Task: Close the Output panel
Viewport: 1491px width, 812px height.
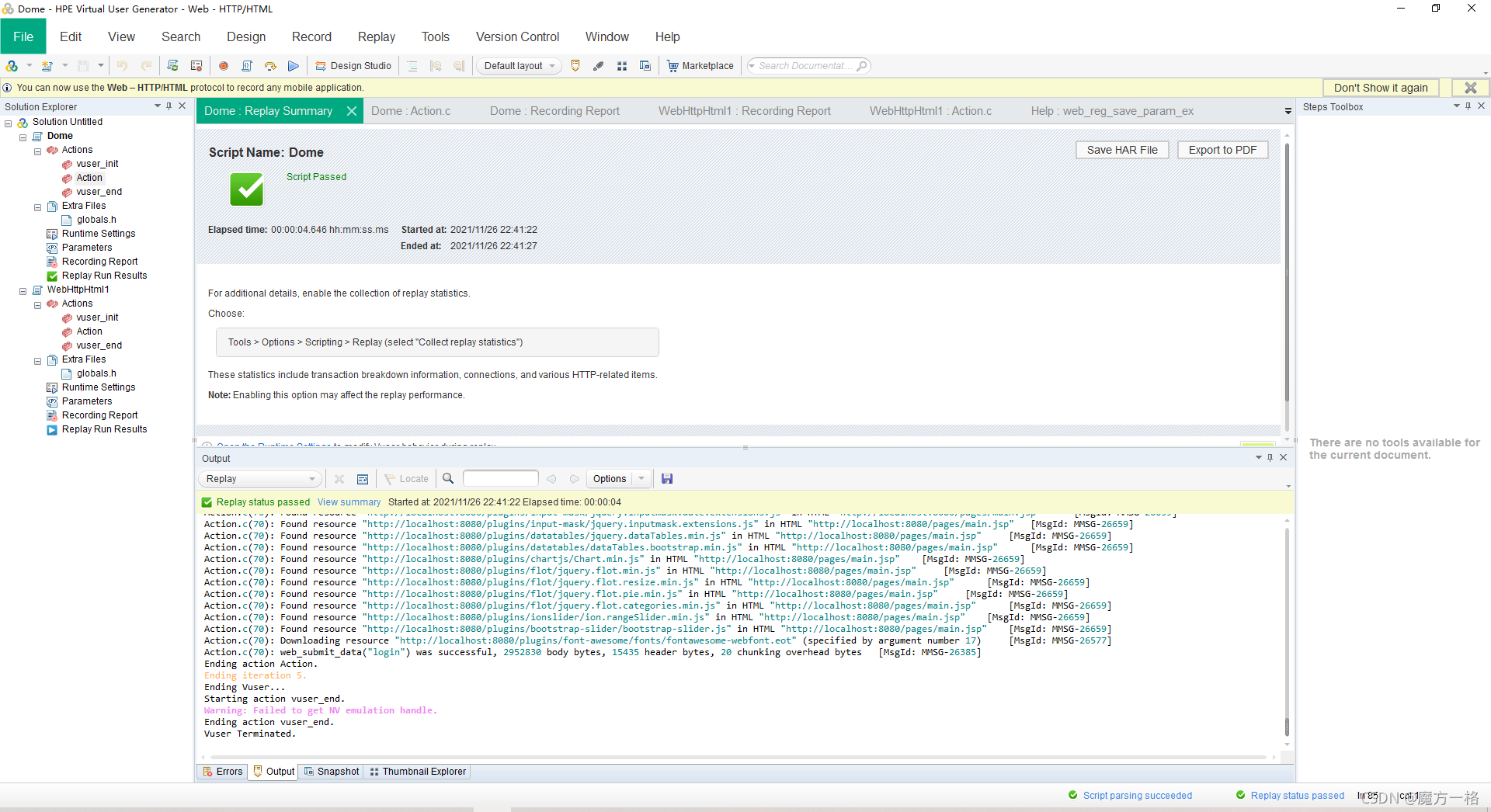Action: [x=1284, y=458]
